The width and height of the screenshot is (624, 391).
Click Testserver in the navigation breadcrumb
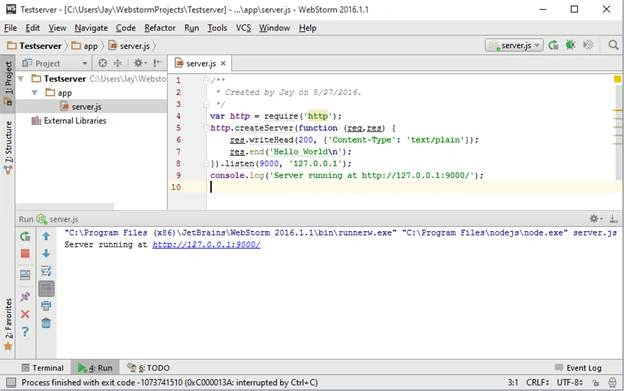tap(35, 46)
